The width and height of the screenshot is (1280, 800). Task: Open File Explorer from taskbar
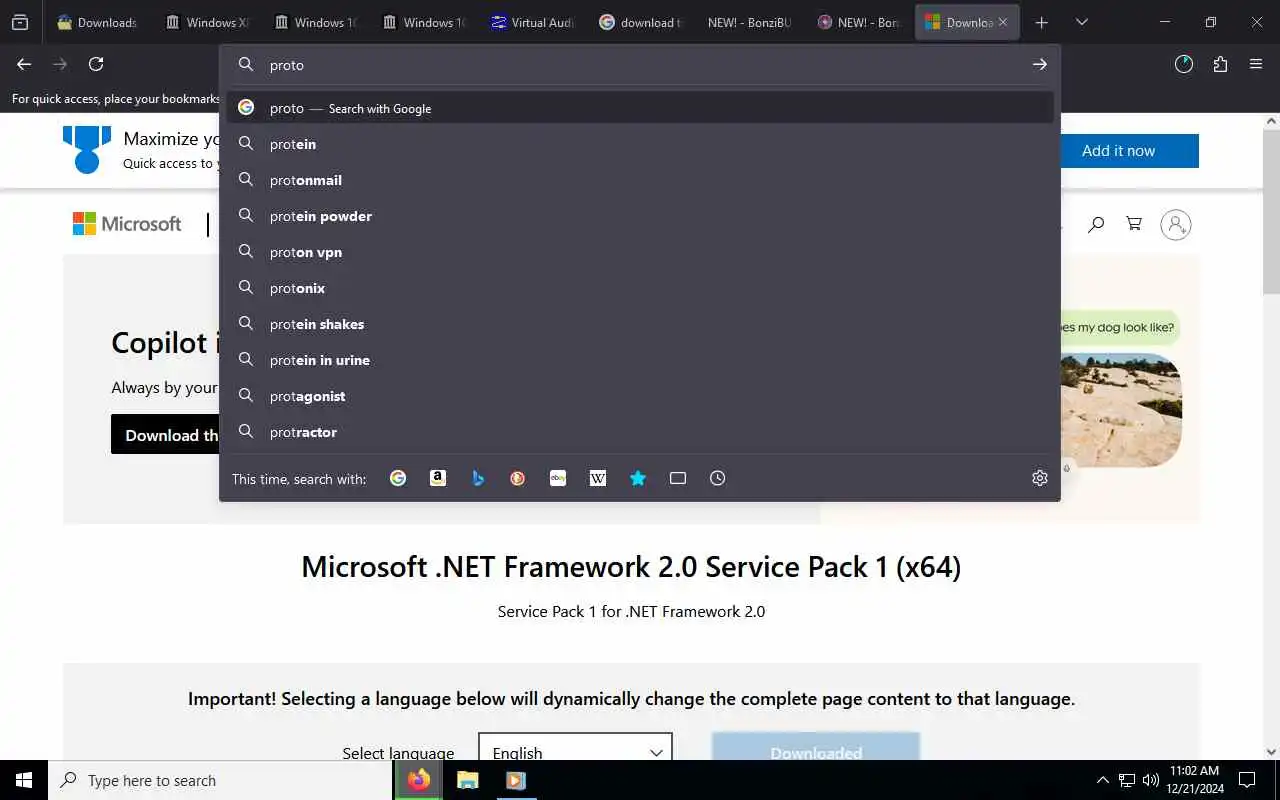click(467, 780)
